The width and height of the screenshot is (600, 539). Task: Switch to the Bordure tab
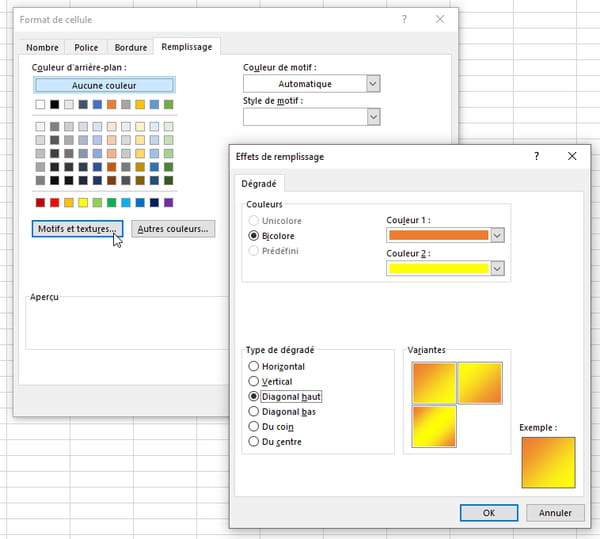pyautogui.click(x=131, y=47)
